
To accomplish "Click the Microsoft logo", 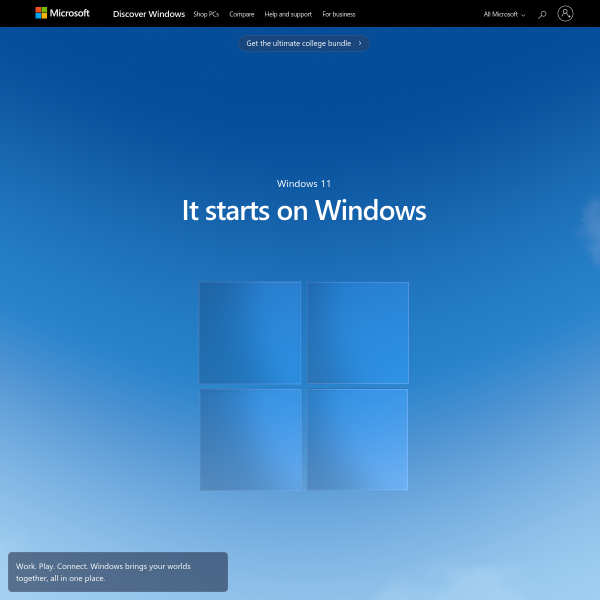I will point(62,13).
